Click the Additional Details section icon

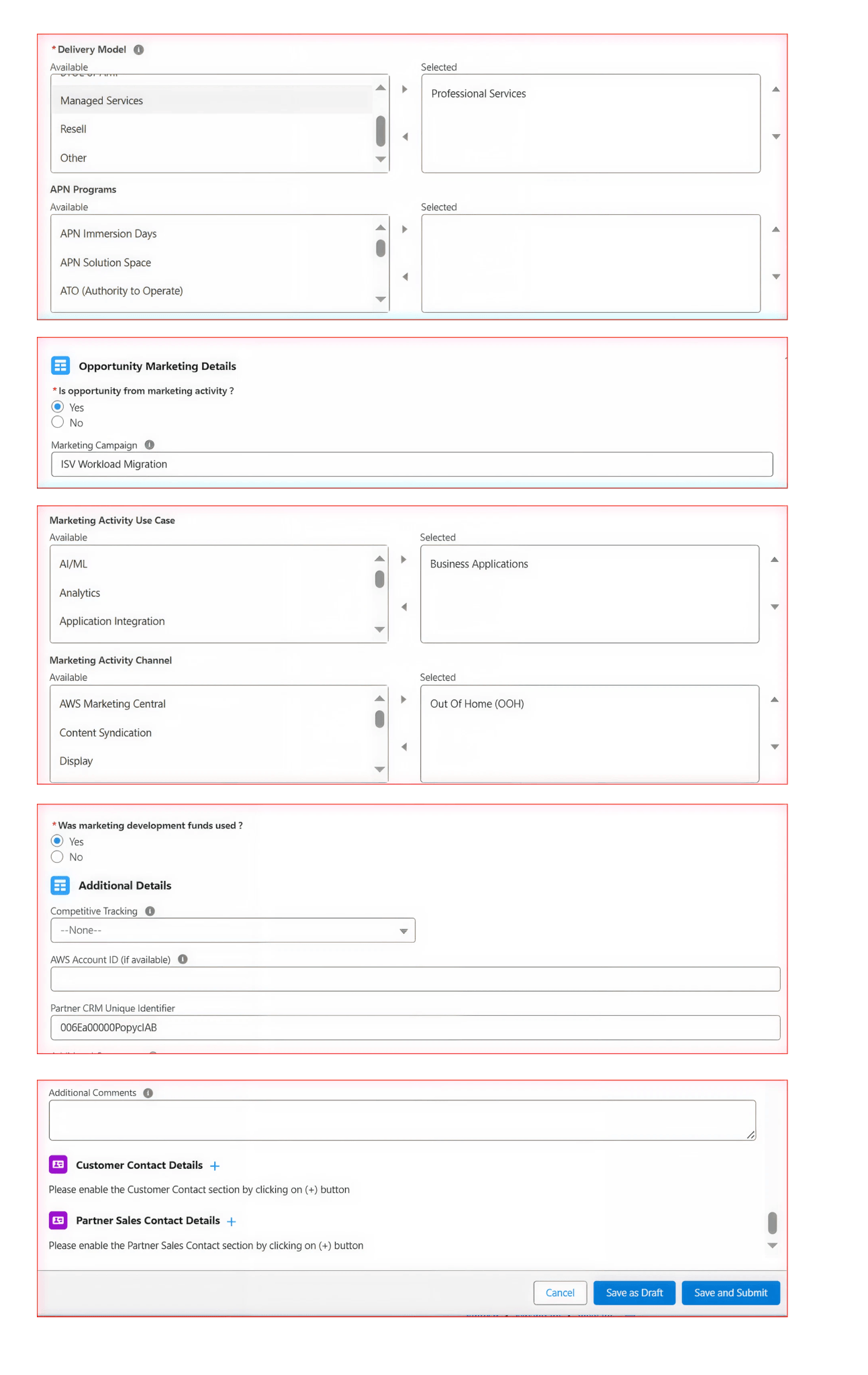pyautogui.click(x=60, y=885)
